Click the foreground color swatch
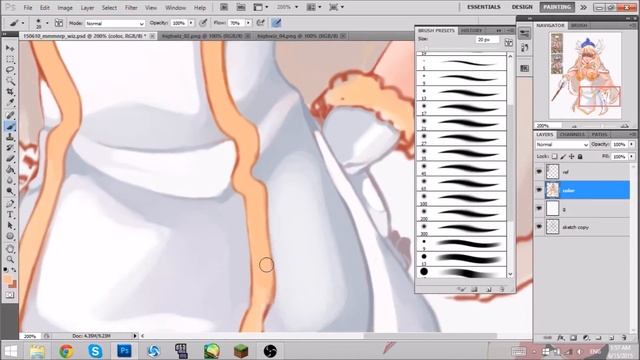This screenshot has width=640, height=360. tap(7, 279)
